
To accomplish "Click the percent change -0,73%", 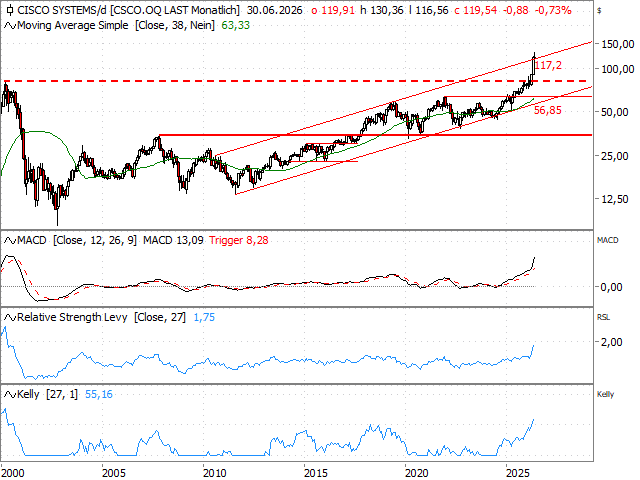I will coord(553,10).
